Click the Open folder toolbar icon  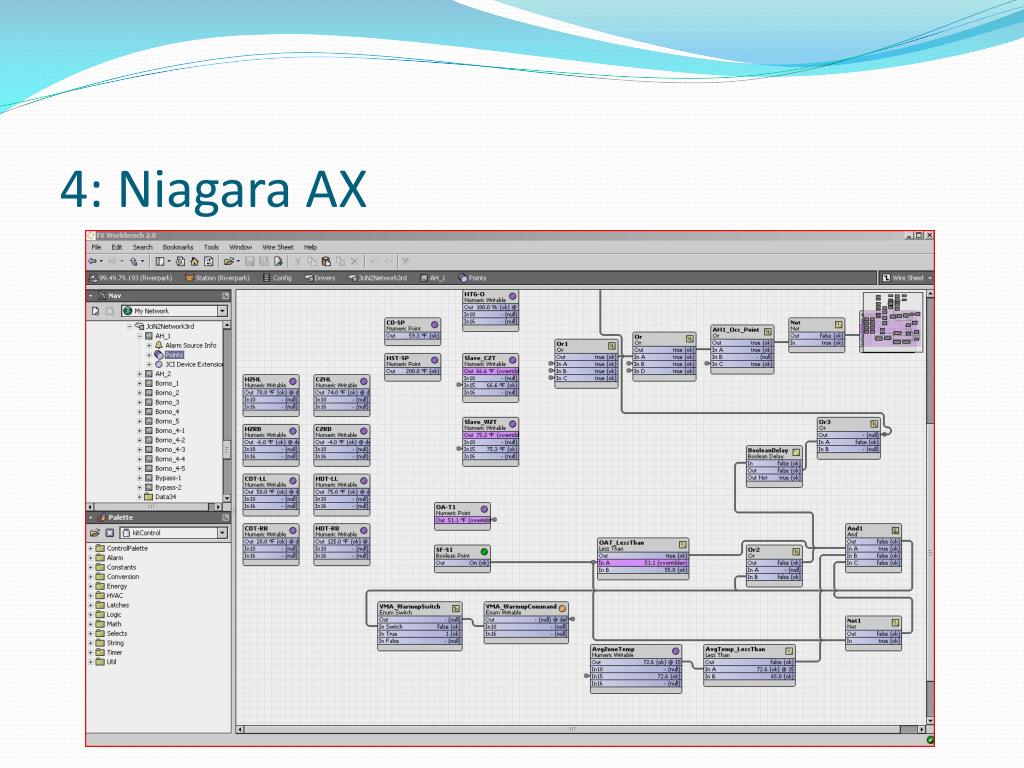coord(228,261)
